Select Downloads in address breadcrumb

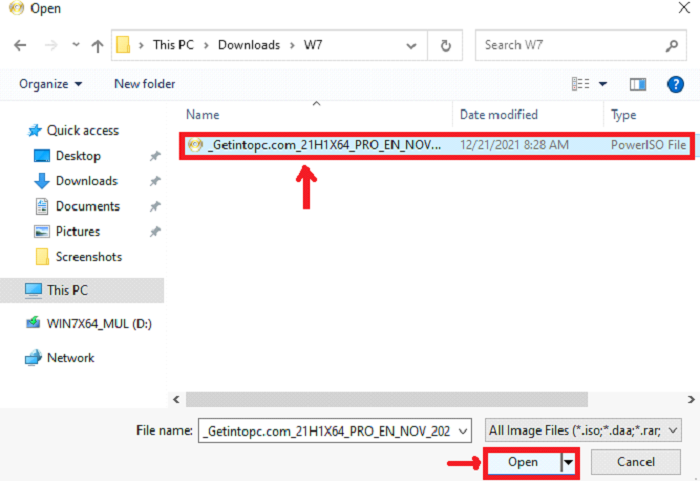pos(249,45)
